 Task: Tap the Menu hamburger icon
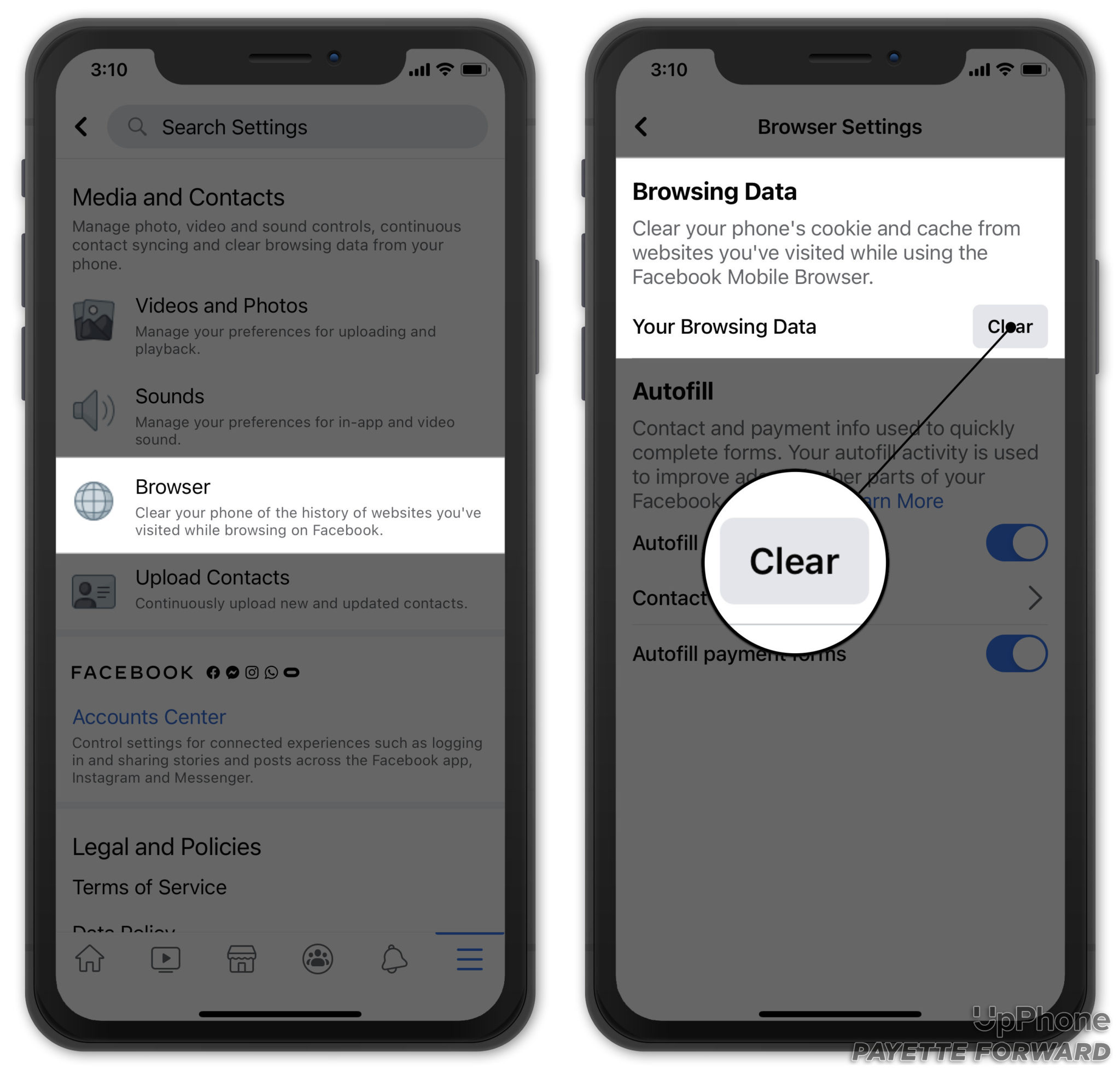click(470, 952)
